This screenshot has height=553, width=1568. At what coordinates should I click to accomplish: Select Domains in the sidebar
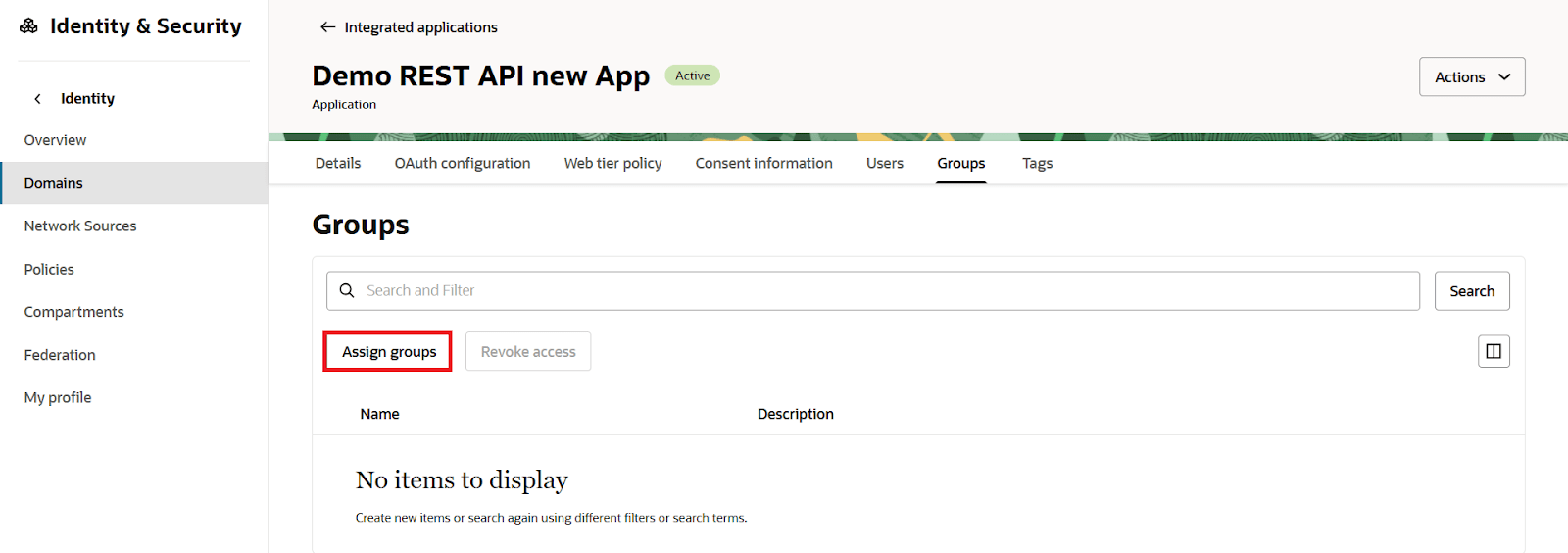[134, 183]
